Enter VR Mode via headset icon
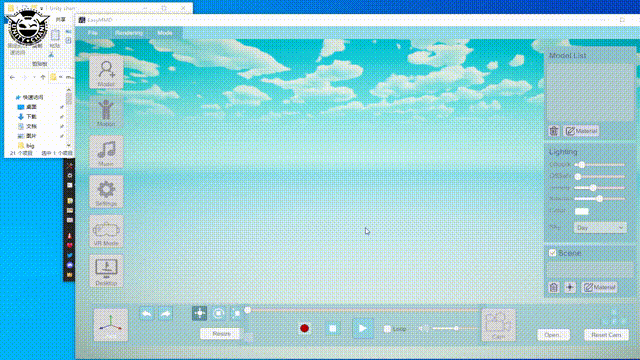 (x=106, y=231)
